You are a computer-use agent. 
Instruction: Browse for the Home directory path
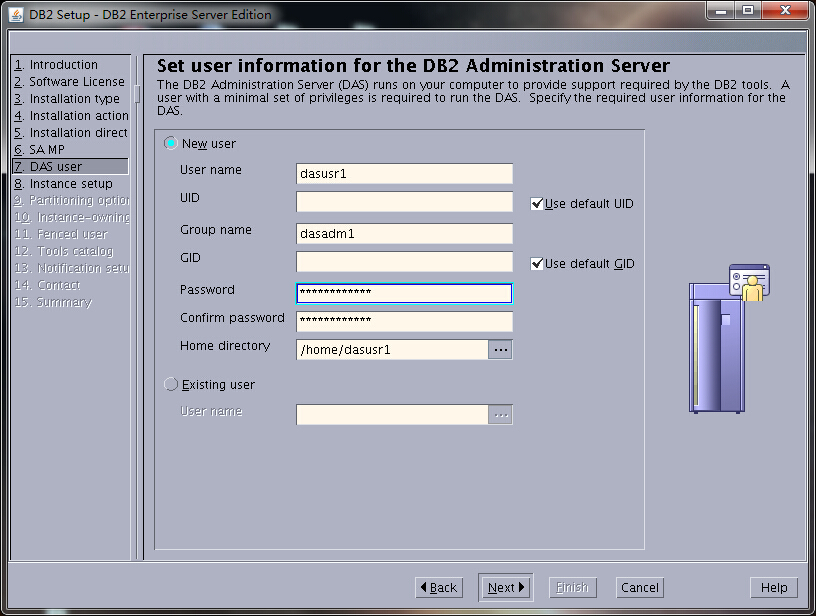pyautogui.click(x=501, y=350)
